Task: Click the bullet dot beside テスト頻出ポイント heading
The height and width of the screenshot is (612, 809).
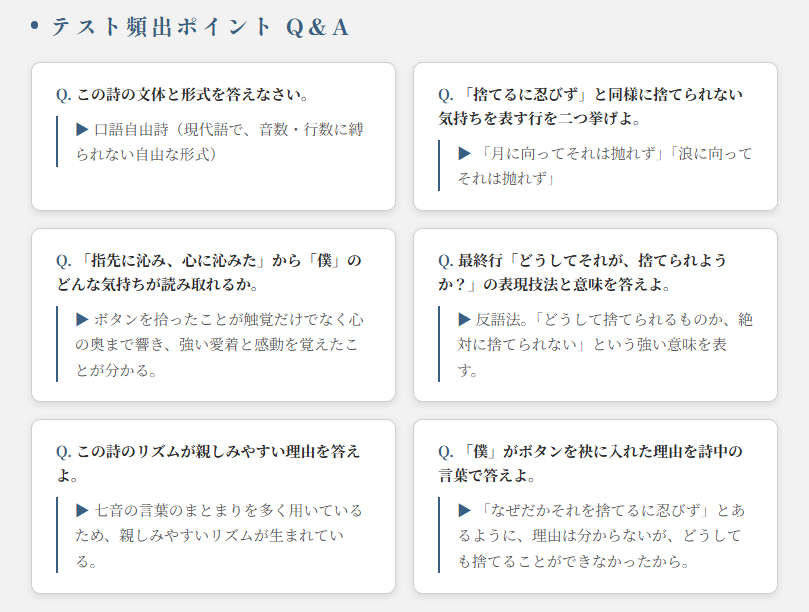Action: (x=35, y=27)
